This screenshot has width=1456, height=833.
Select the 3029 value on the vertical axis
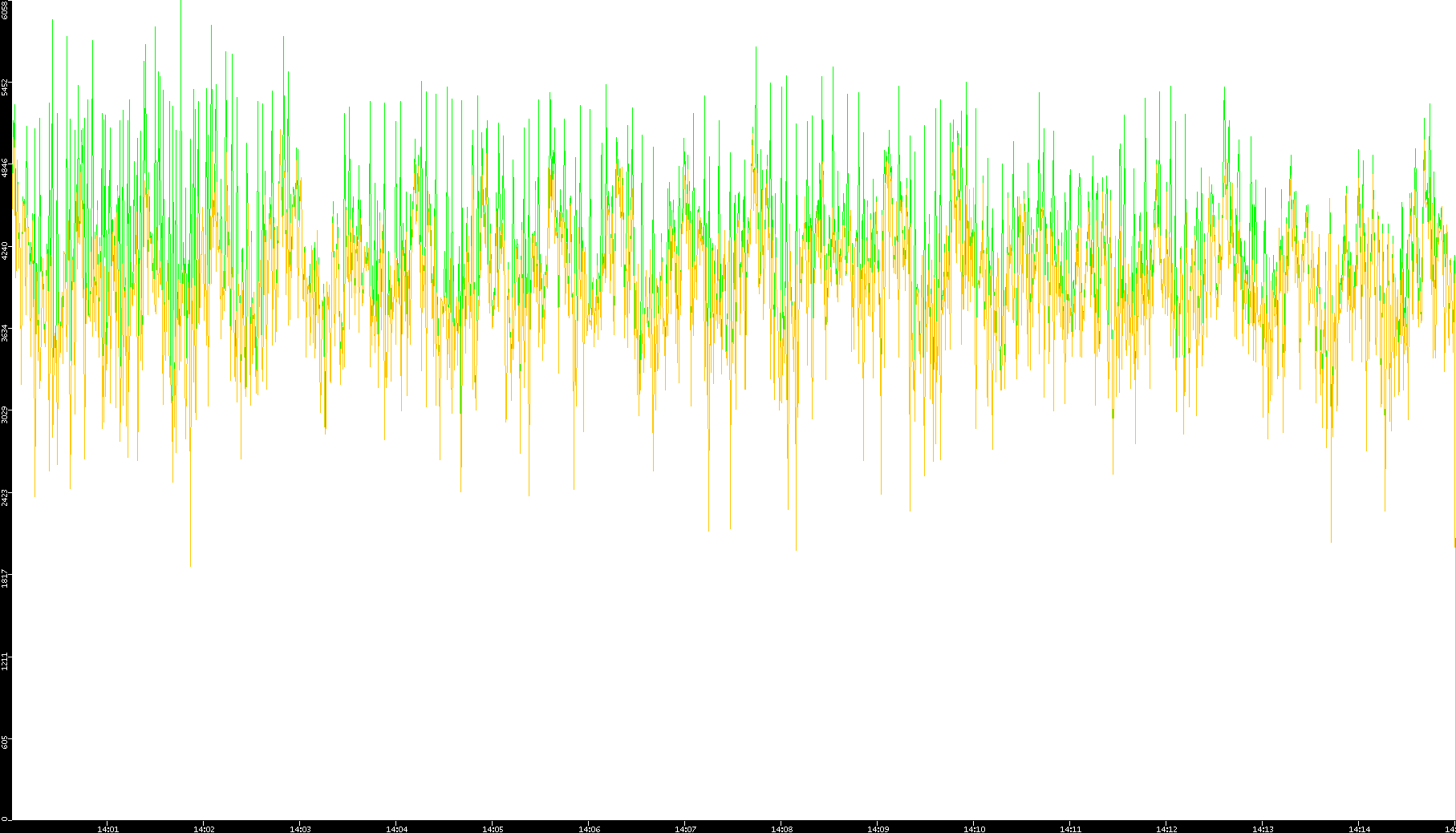pyautogui.click(x=5, y=414)
